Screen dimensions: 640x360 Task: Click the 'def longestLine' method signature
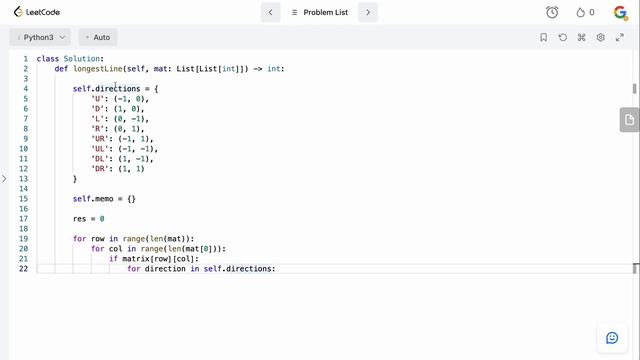click(169, 69)
